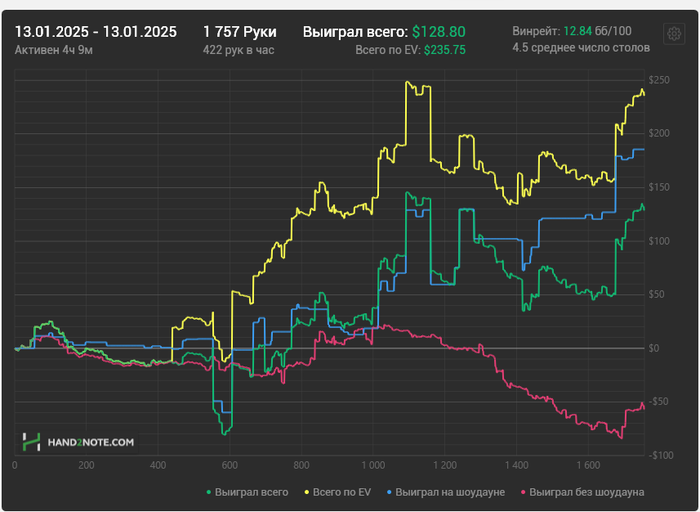700x512 pixels.
Task: Click the -$100 y-axis label
Action: coord(660,455)
